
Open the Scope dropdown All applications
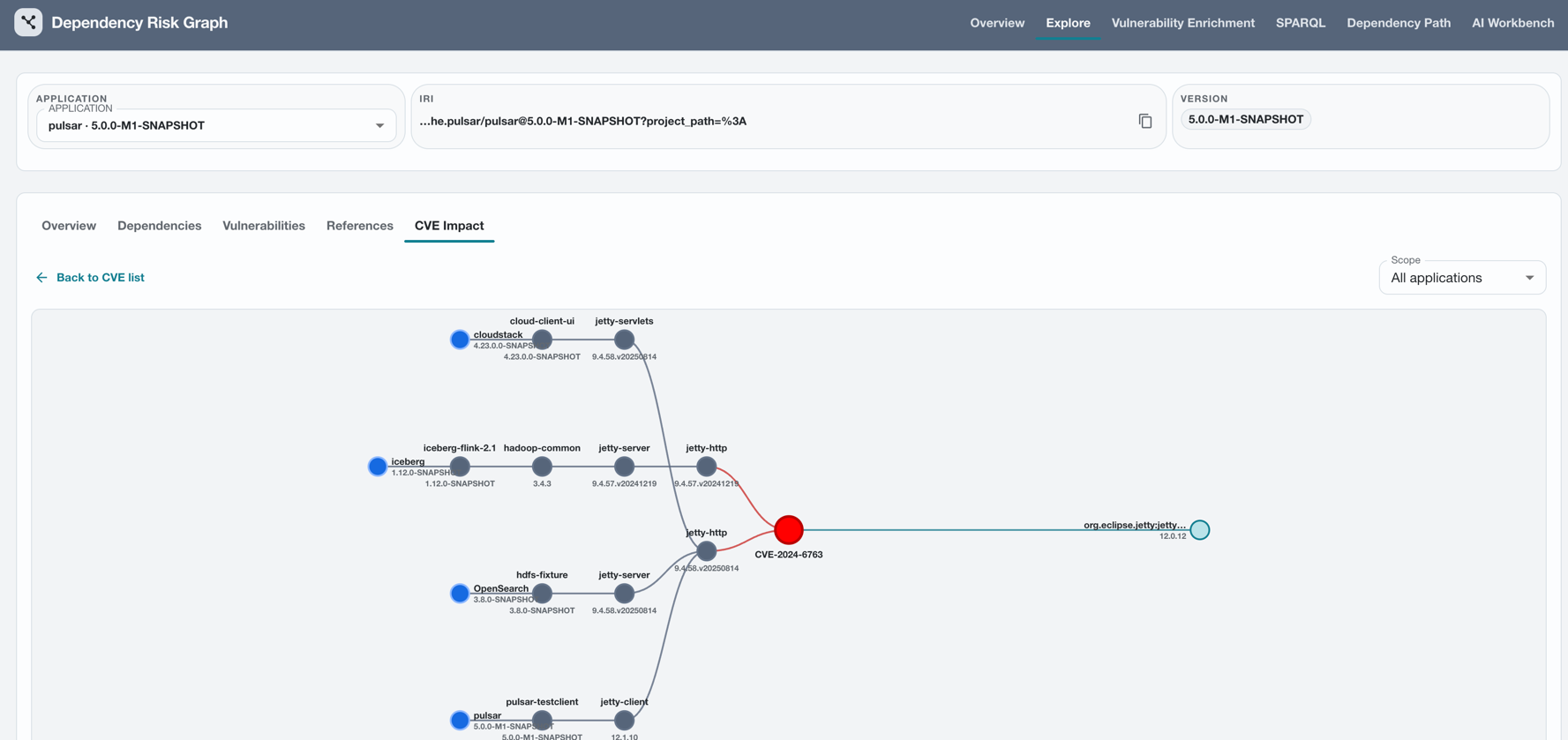[x=1462, y=278]
